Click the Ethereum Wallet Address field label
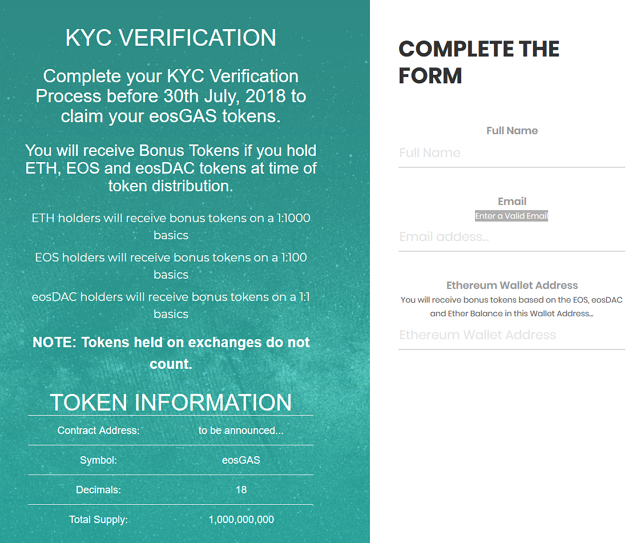Screen dimensions: 640x543 pyautogui.click(x=512, y=285)
